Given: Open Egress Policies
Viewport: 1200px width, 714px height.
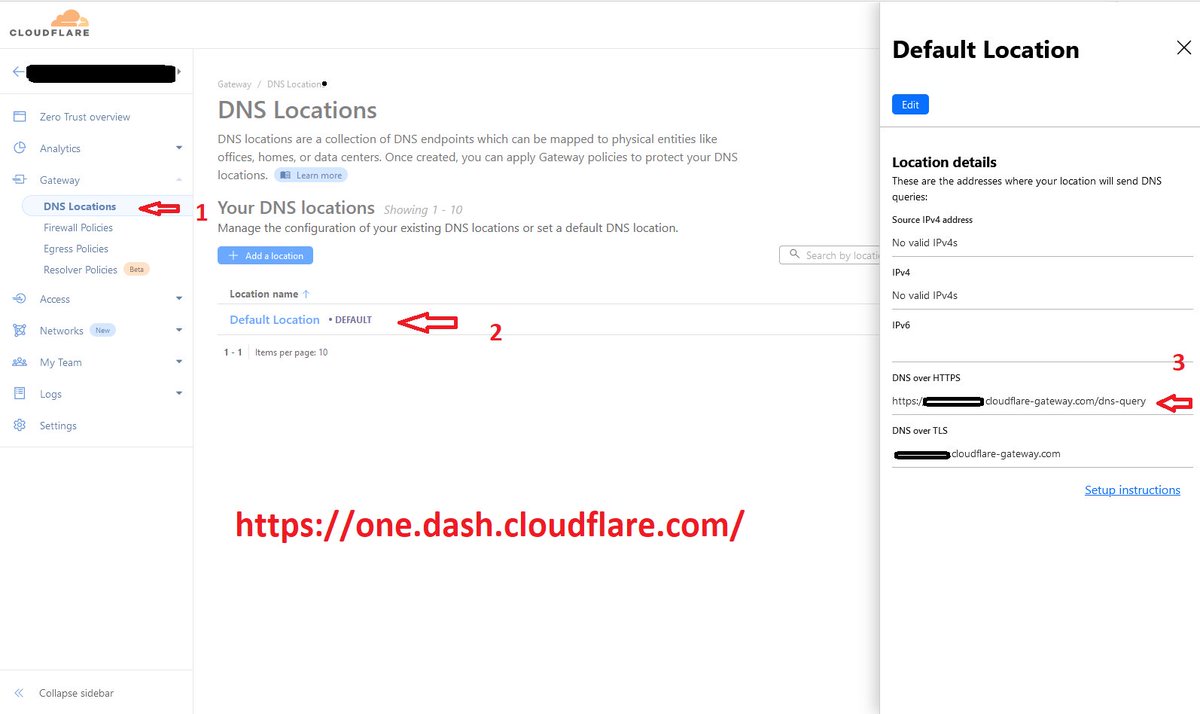Looking at the screenshot, I should (x=76, y=249).
